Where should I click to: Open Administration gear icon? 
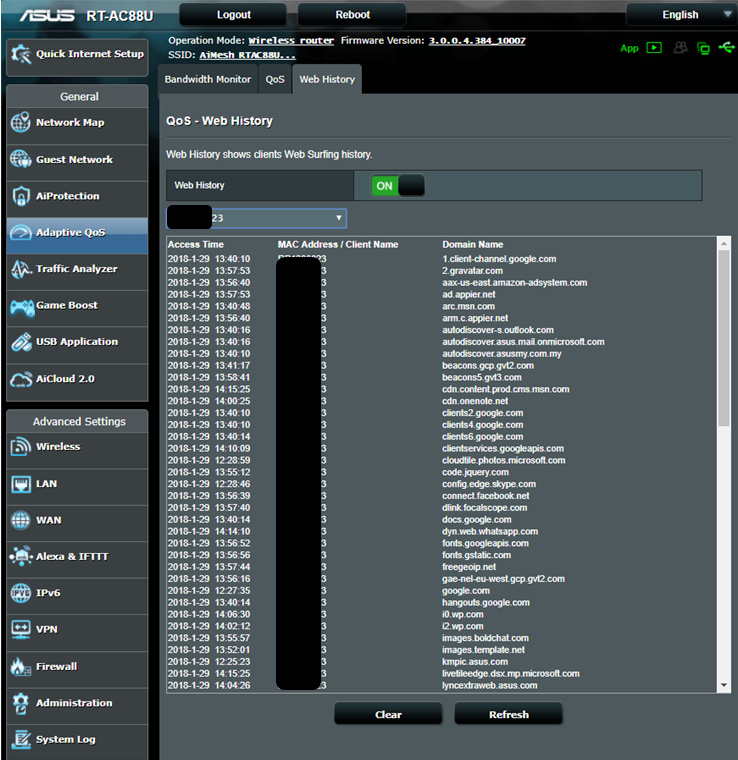(x=20, y=703)
